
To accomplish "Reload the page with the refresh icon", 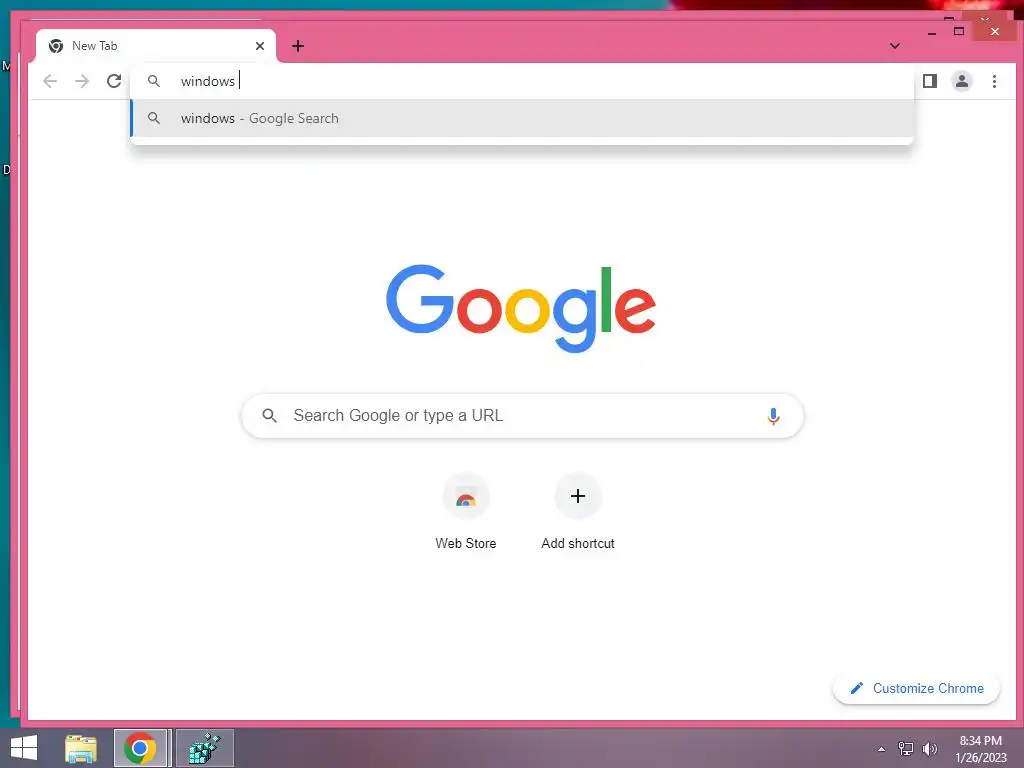I will tap(114, 81).
